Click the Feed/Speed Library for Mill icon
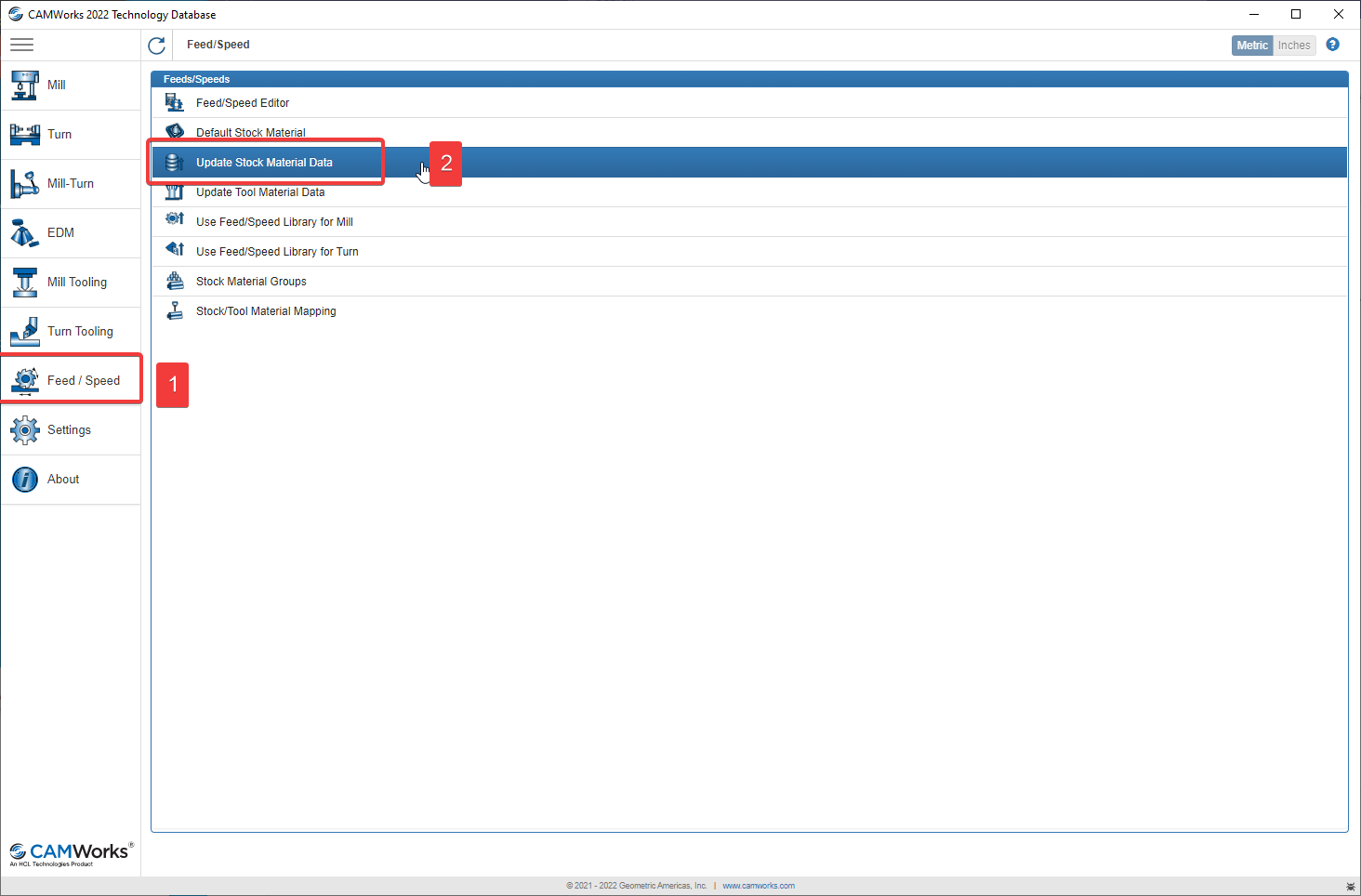This screenshot has height=896, width=1361. 175,219
